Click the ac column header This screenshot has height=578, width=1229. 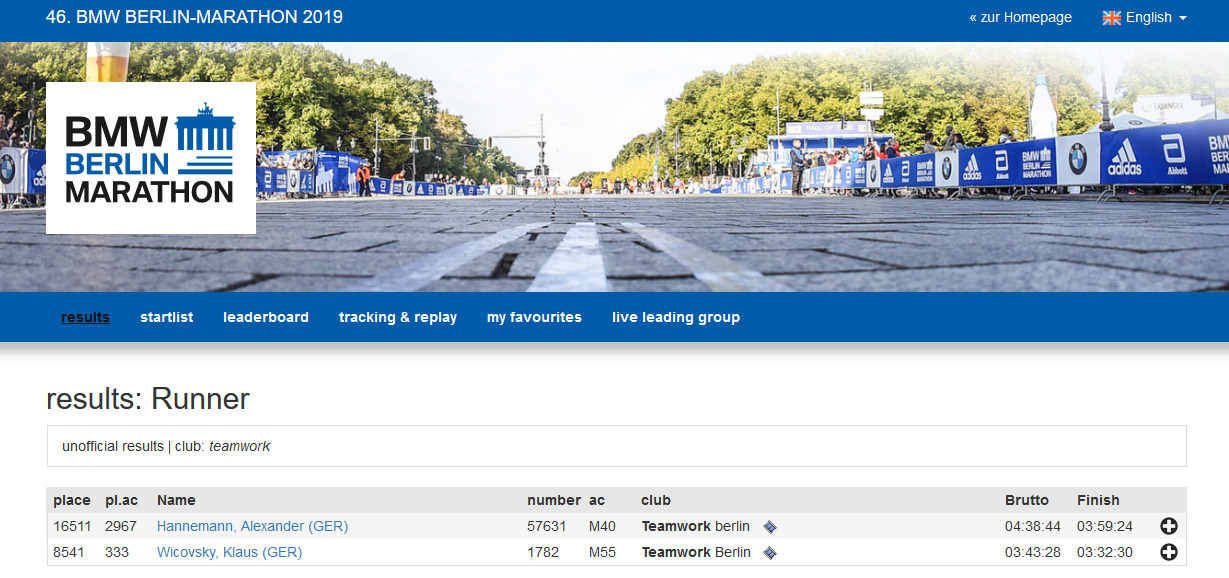pos(597,500)
